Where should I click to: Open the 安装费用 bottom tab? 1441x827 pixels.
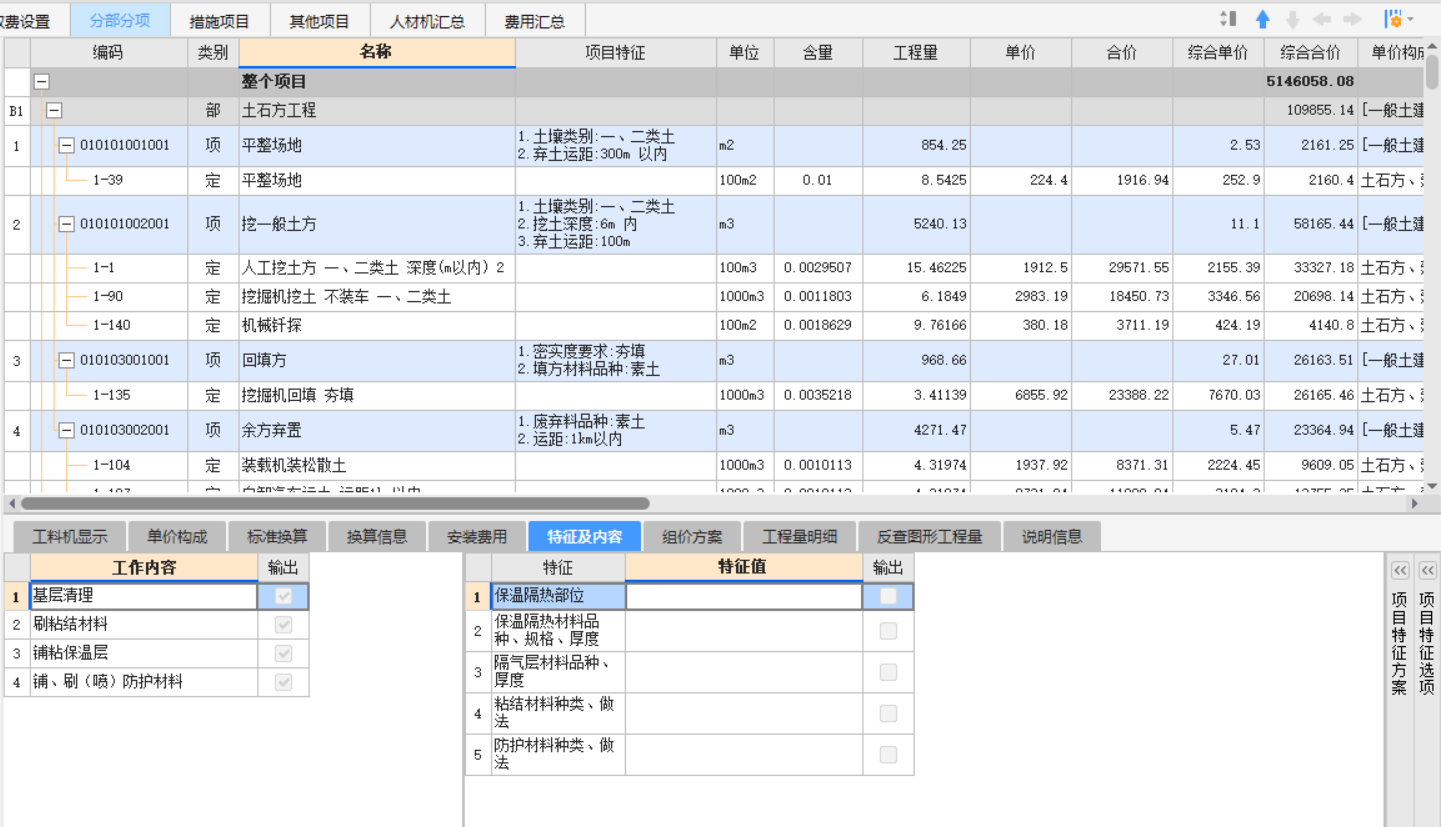477,536
